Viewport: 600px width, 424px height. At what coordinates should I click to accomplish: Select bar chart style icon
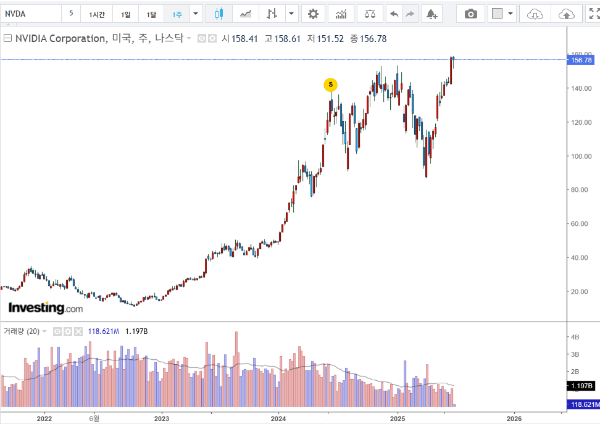click(272, 14)
